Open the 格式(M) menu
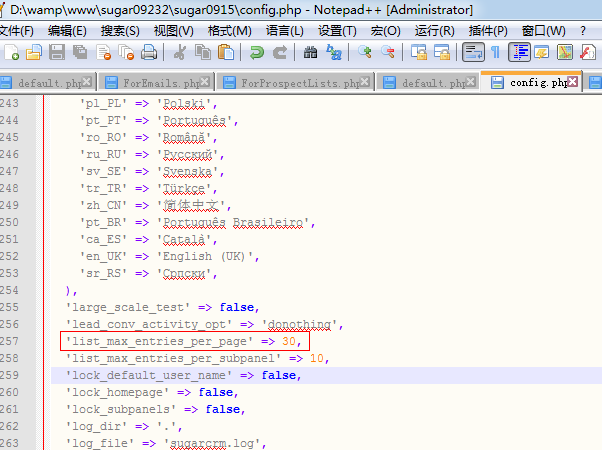Screen dimensions: 602x450 pos(230,30)
